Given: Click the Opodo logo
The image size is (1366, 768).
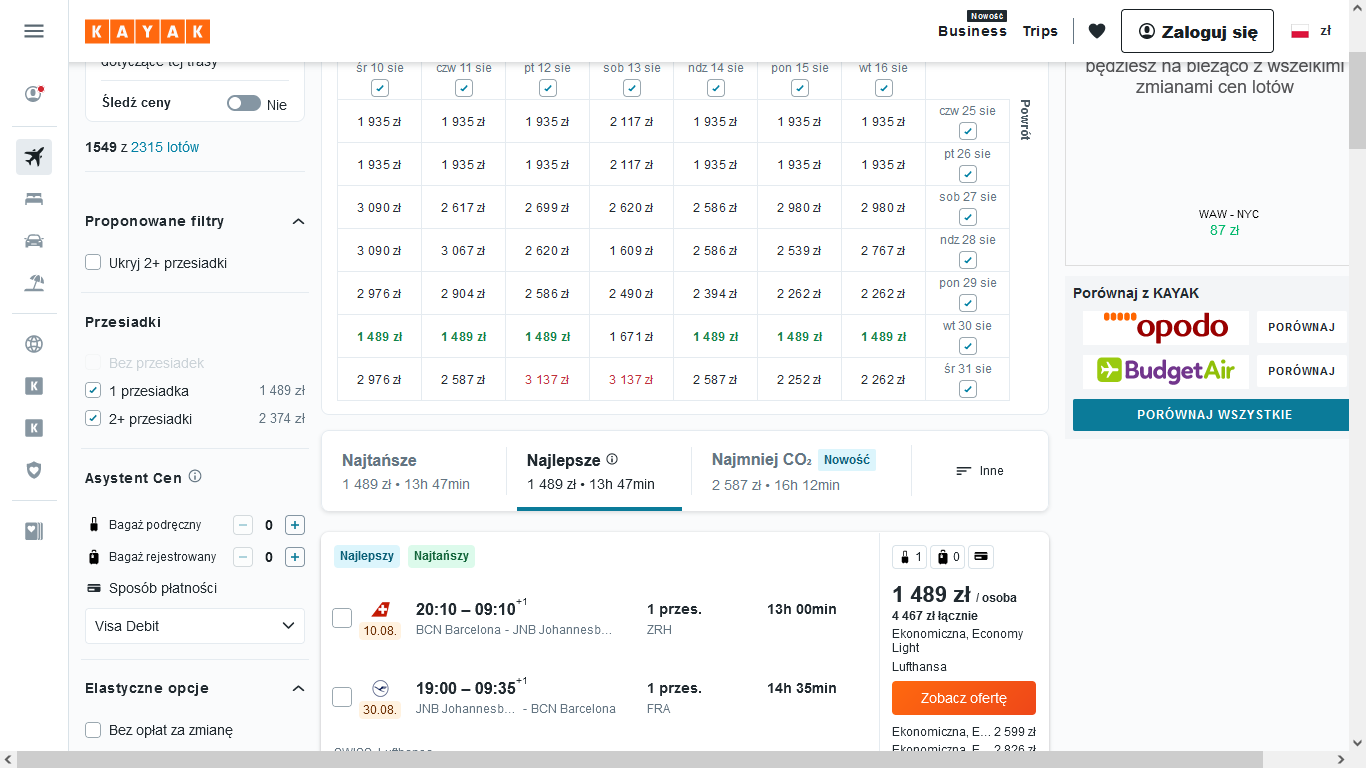Looking at the screenshot, I should (1166, 327).
